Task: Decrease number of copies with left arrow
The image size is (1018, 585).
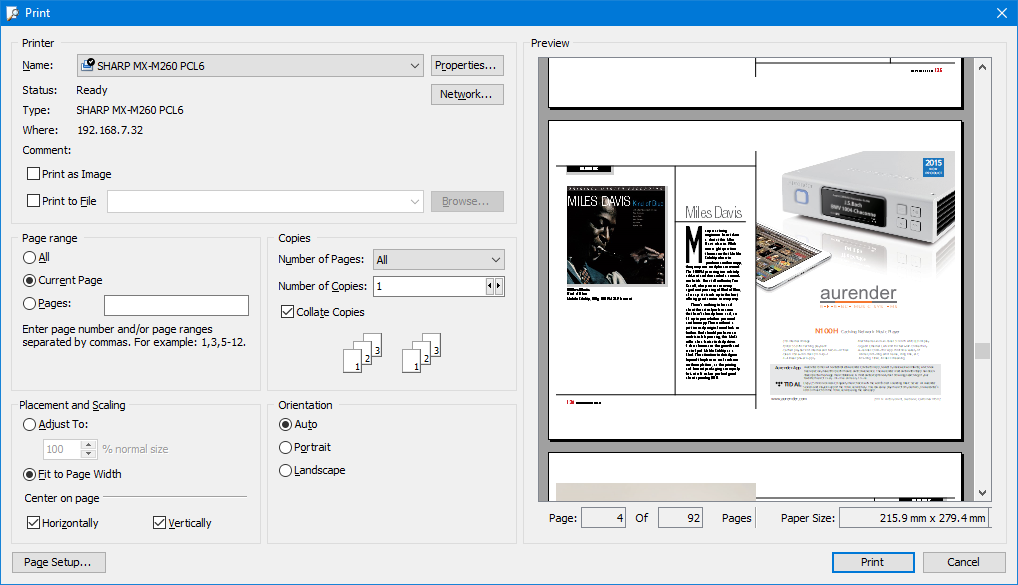Action: coord(490,286)
